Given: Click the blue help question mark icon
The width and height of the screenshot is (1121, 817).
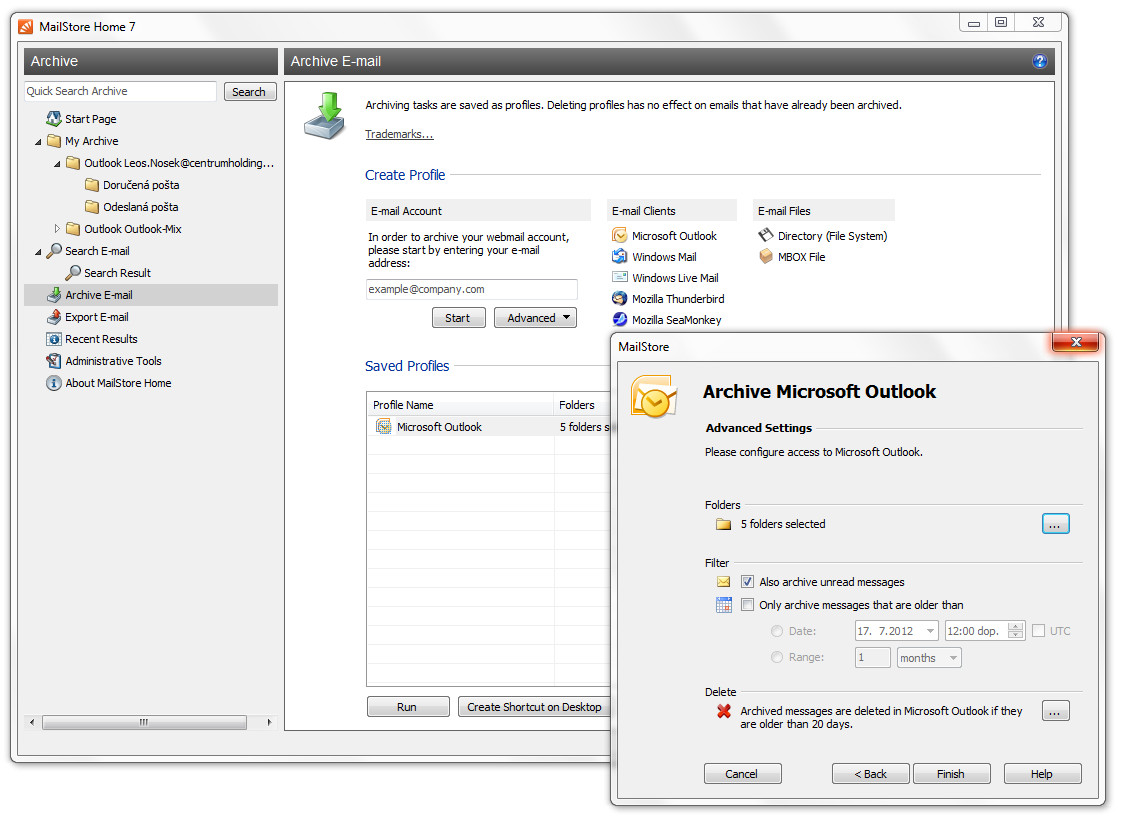Looking at the screenshot, I should coord(1039,61).
